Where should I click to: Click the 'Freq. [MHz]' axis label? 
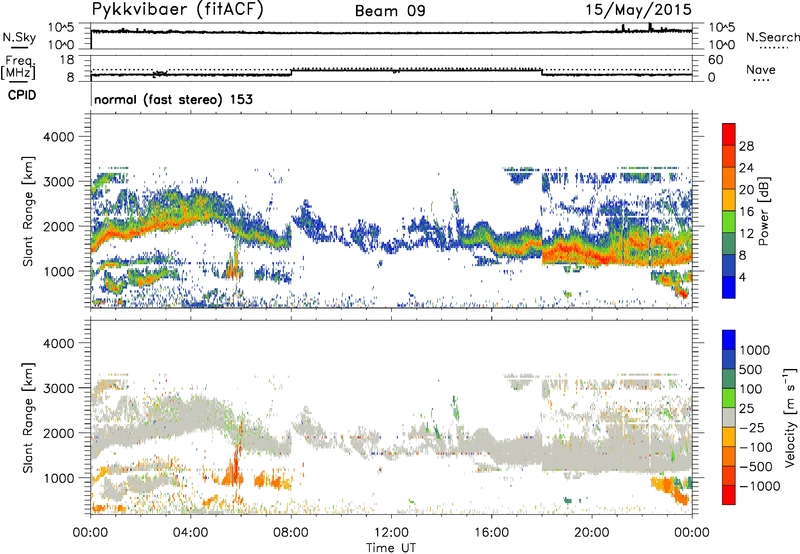[19, 67]
